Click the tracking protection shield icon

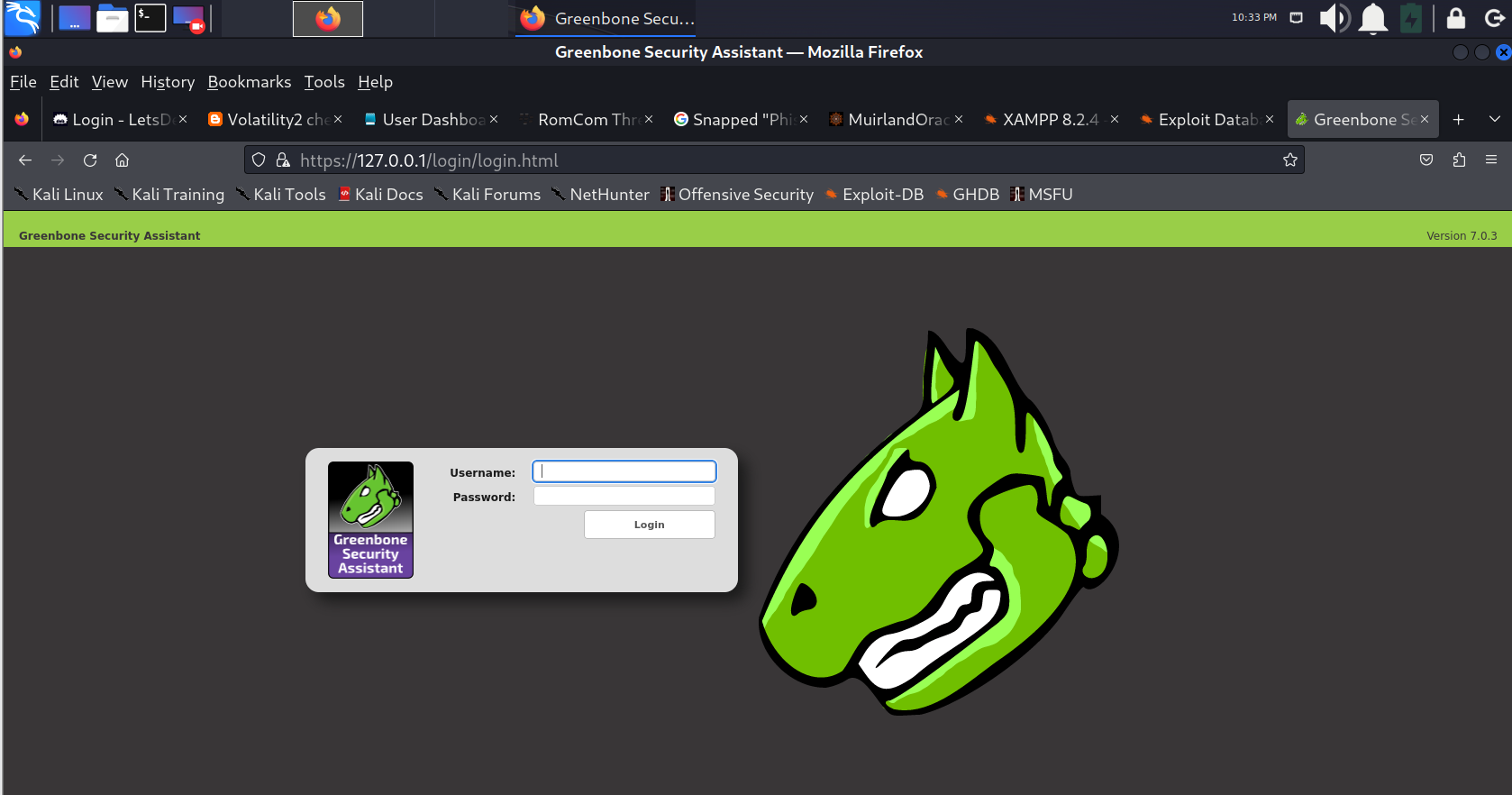(x=259, y=160)
